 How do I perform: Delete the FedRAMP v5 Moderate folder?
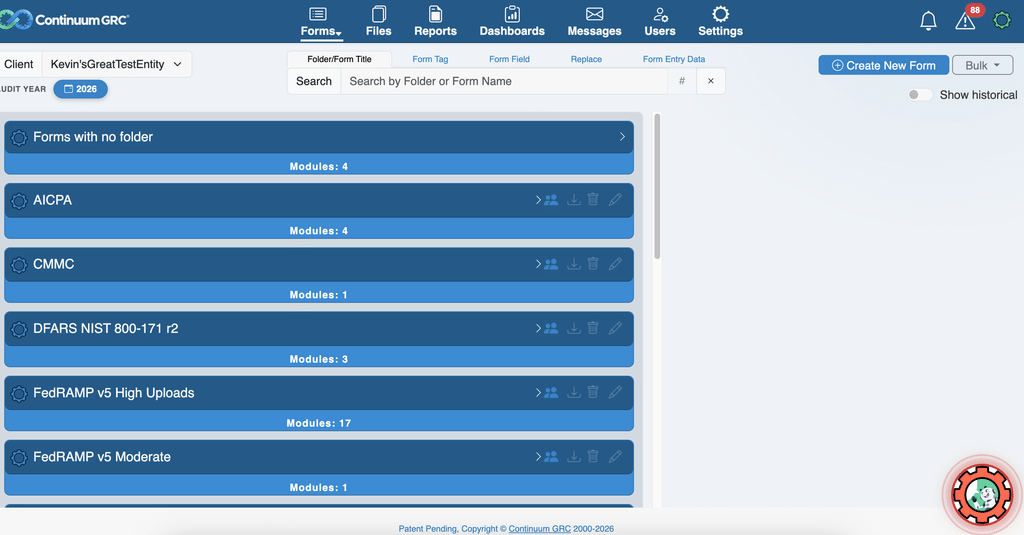pyautogui.click(x=593, y=456)
